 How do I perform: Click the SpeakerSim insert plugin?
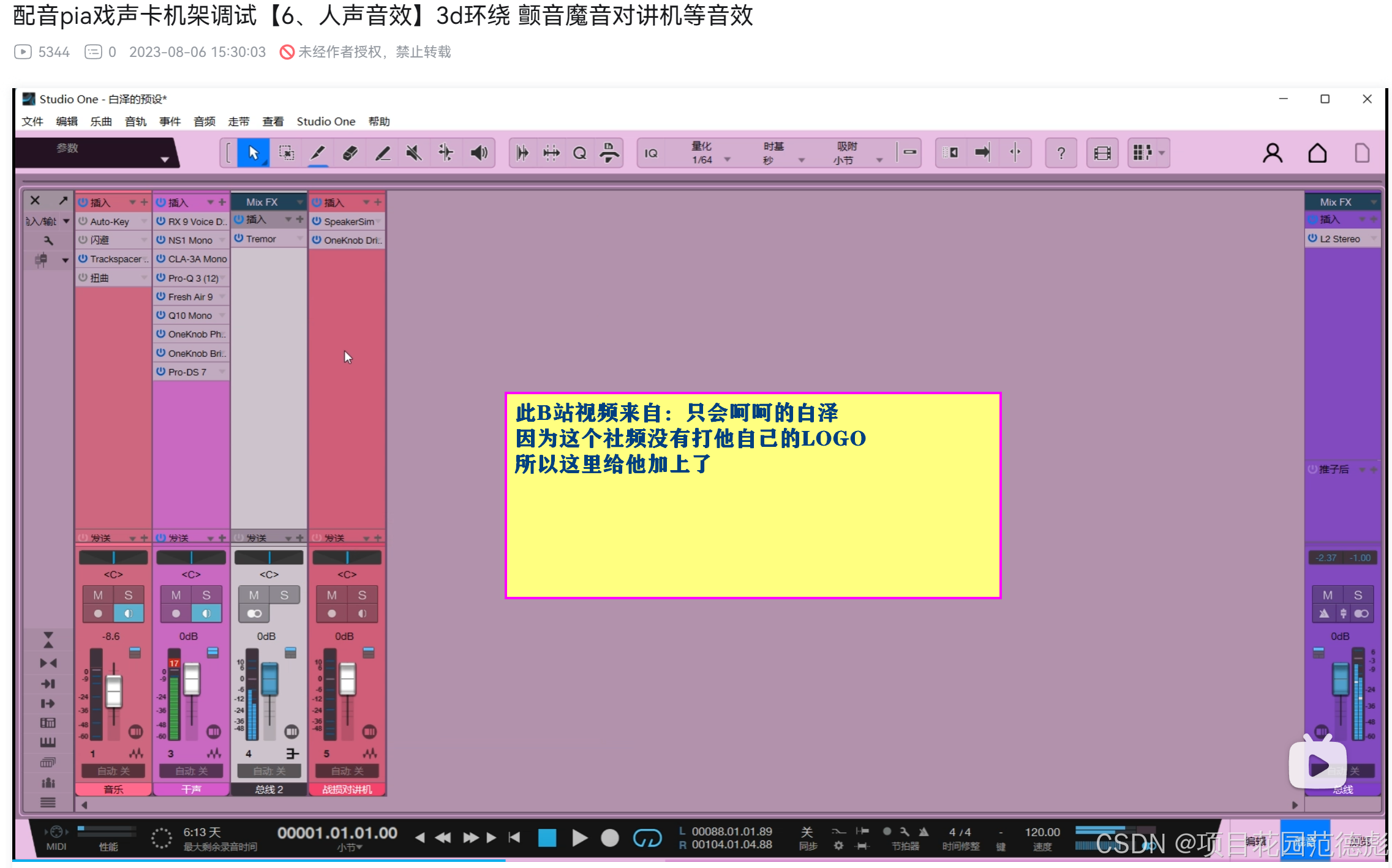click(x=348, y=222)
